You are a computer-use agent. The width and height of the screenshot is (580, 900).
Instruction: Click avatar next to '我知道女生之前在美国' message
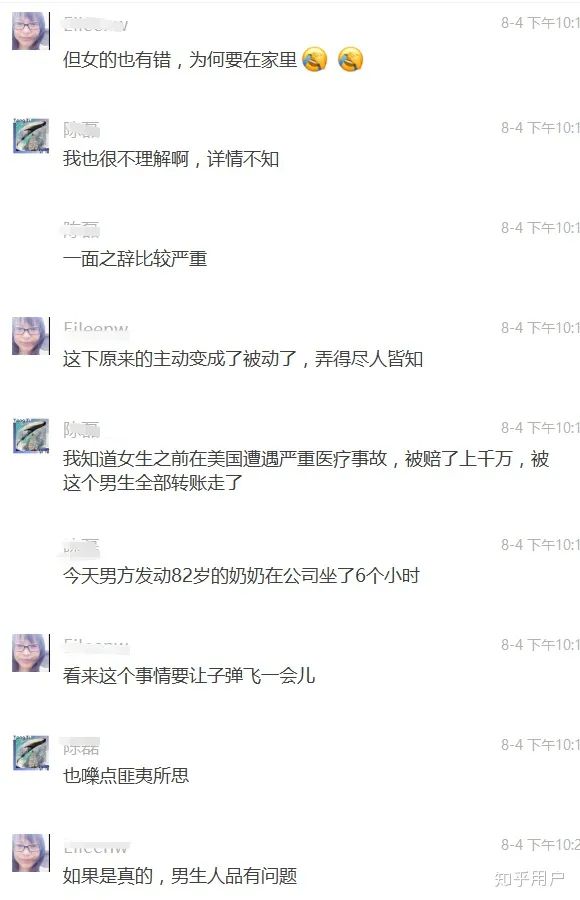click(31, 436)
